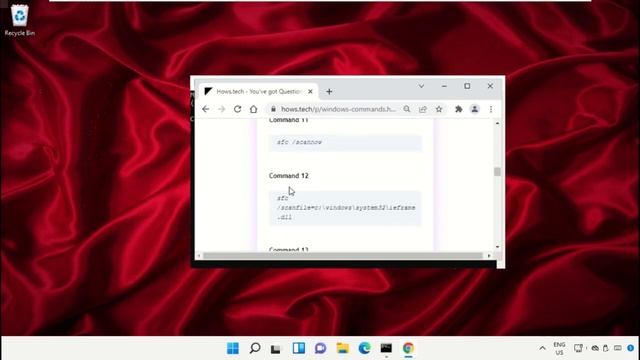
Task: Expand the tab search chevron
Action: tap(421, 86)
